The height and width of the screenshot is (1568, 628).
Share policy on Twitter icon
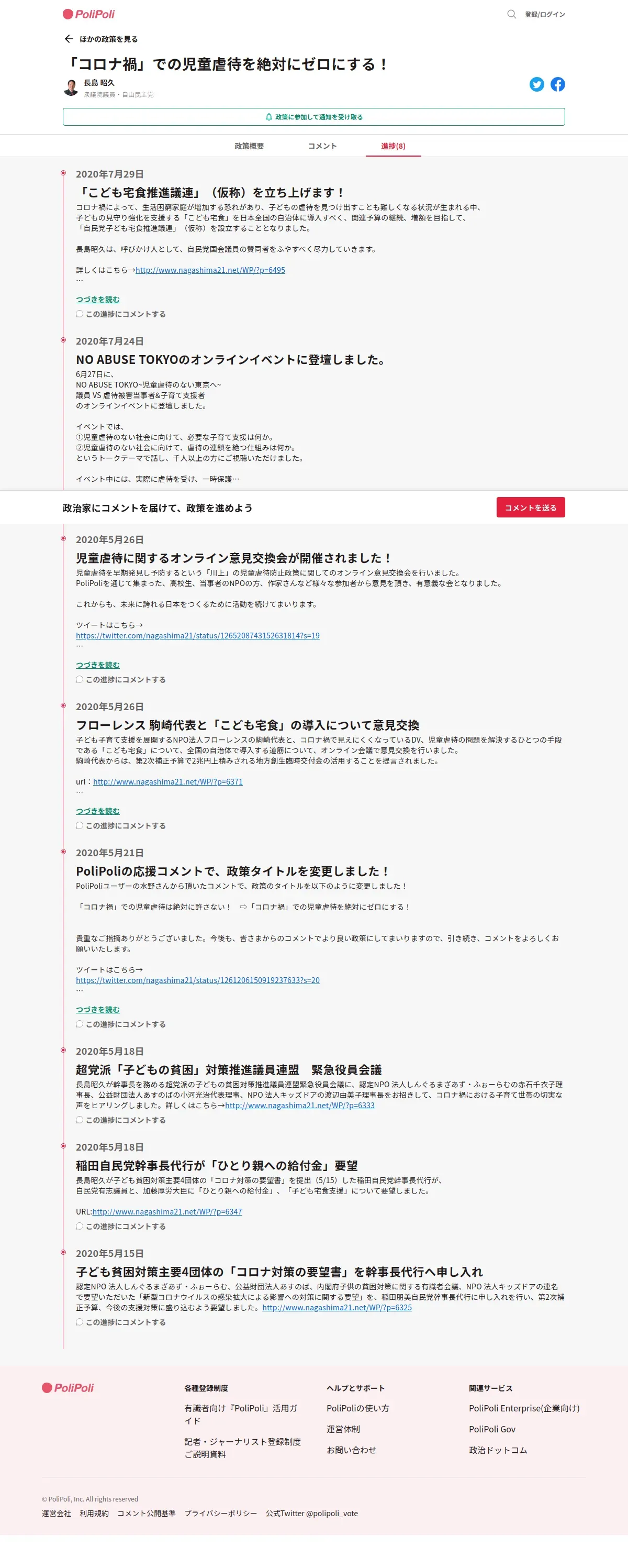(x=536, y=85)
